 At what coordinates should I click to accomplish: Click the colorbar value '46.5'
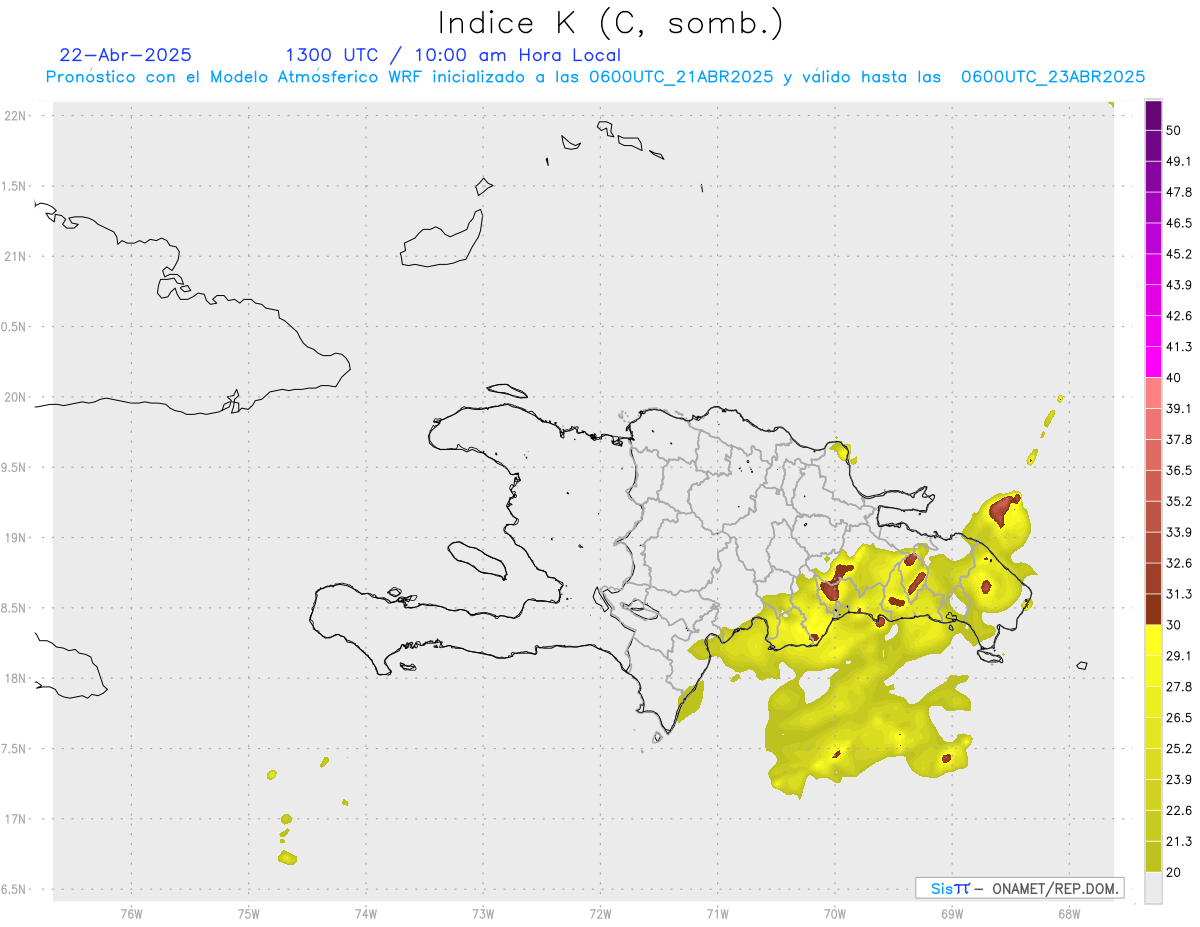pos(1179,223)
